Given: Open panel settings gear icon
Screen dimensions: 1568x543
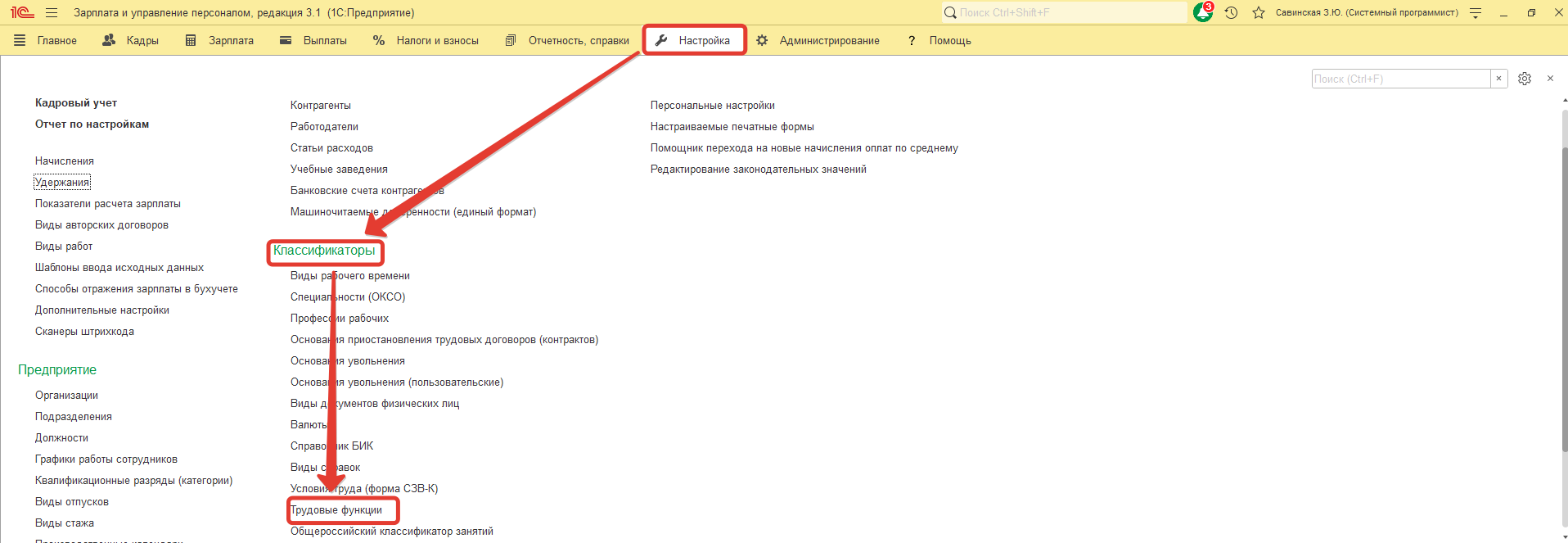Looking at the screenshot, I should point(1525,79).
